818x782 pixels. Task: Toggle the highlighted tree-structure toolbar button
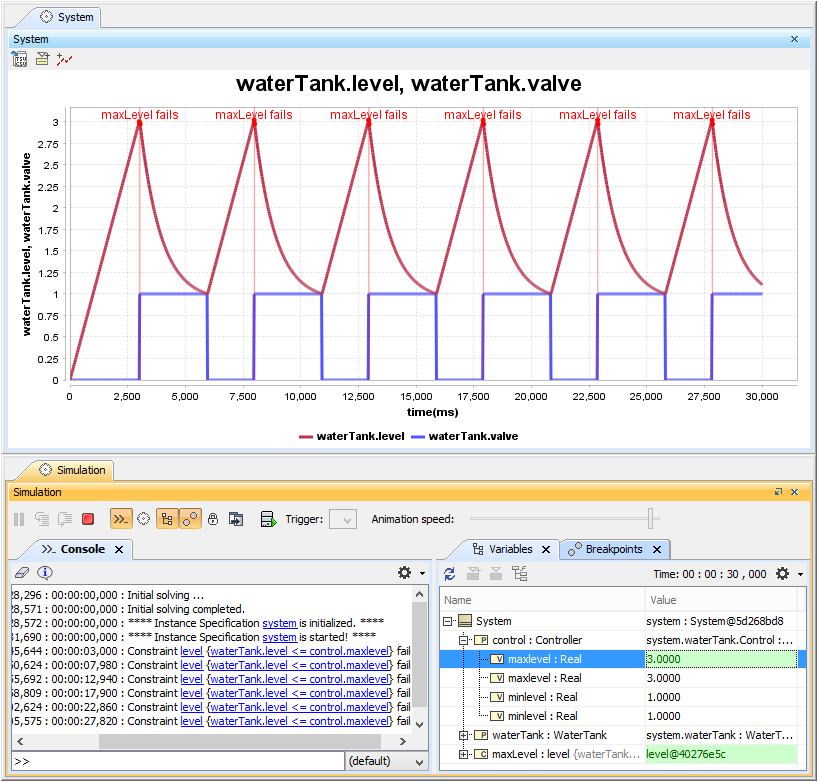pos(166,519)
